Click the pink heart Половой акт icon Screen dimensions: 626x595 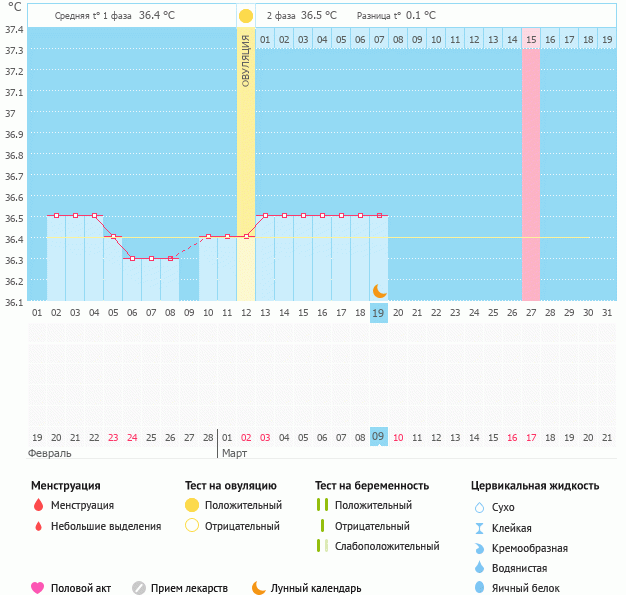click(38, 588)
